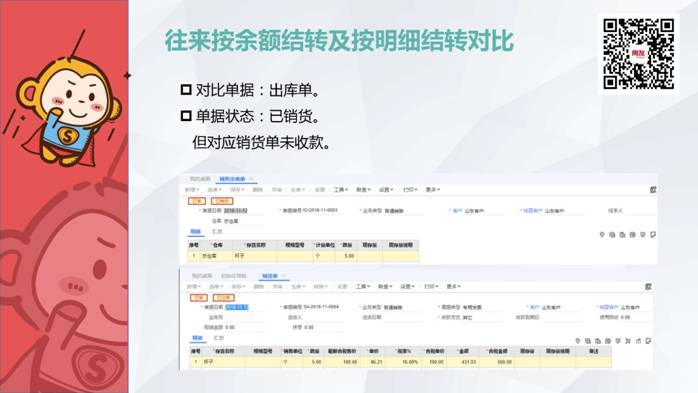Open the 打印 dropdown in the outbound window
698x393 pixels.
[410, 190]
